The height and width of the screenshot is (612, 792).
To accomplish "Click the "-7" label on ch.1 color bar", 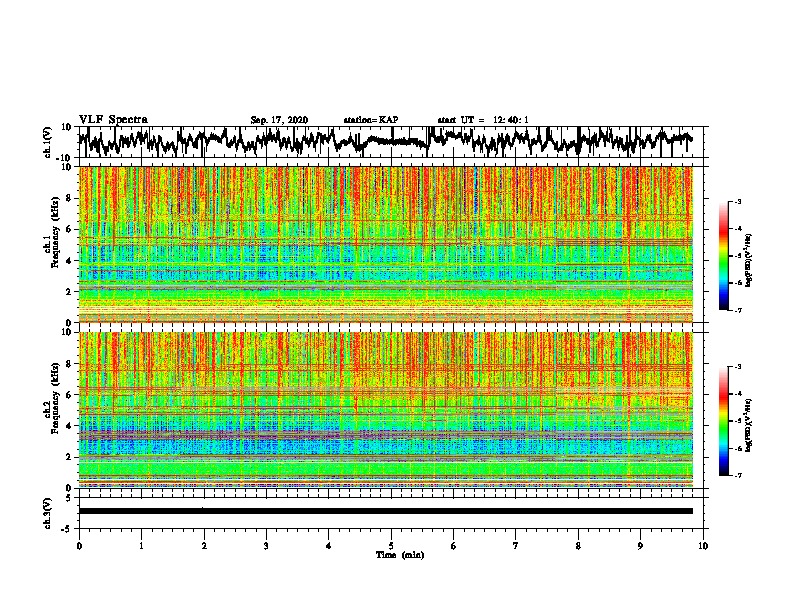I will pos(737,310).
